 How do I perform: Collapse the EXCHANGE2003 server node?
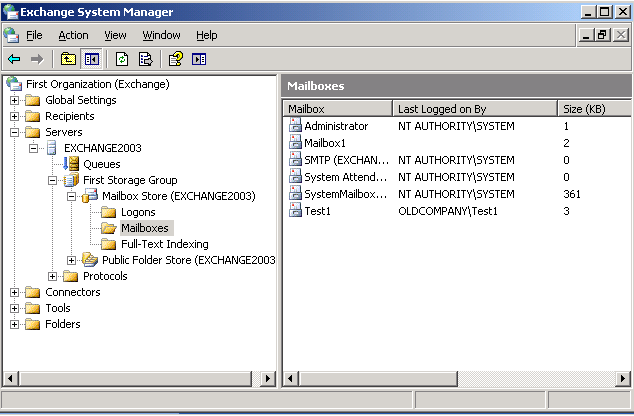33,148
